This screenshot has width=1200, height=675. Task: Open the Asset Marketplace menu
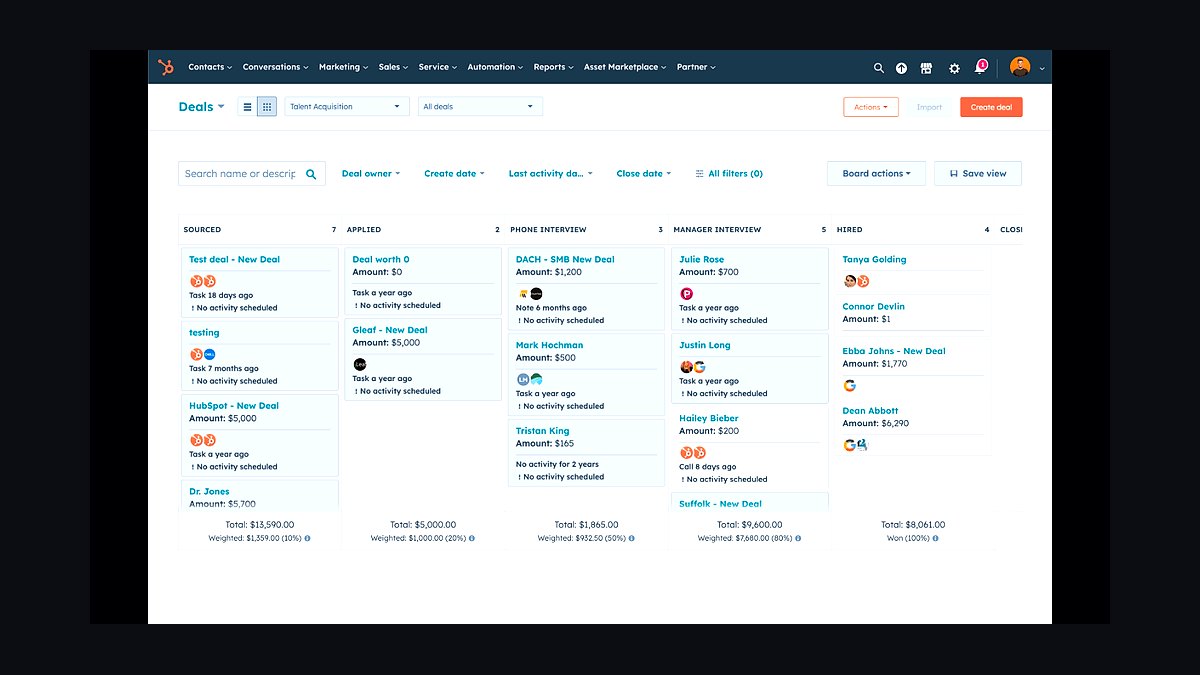coord(625,67)
